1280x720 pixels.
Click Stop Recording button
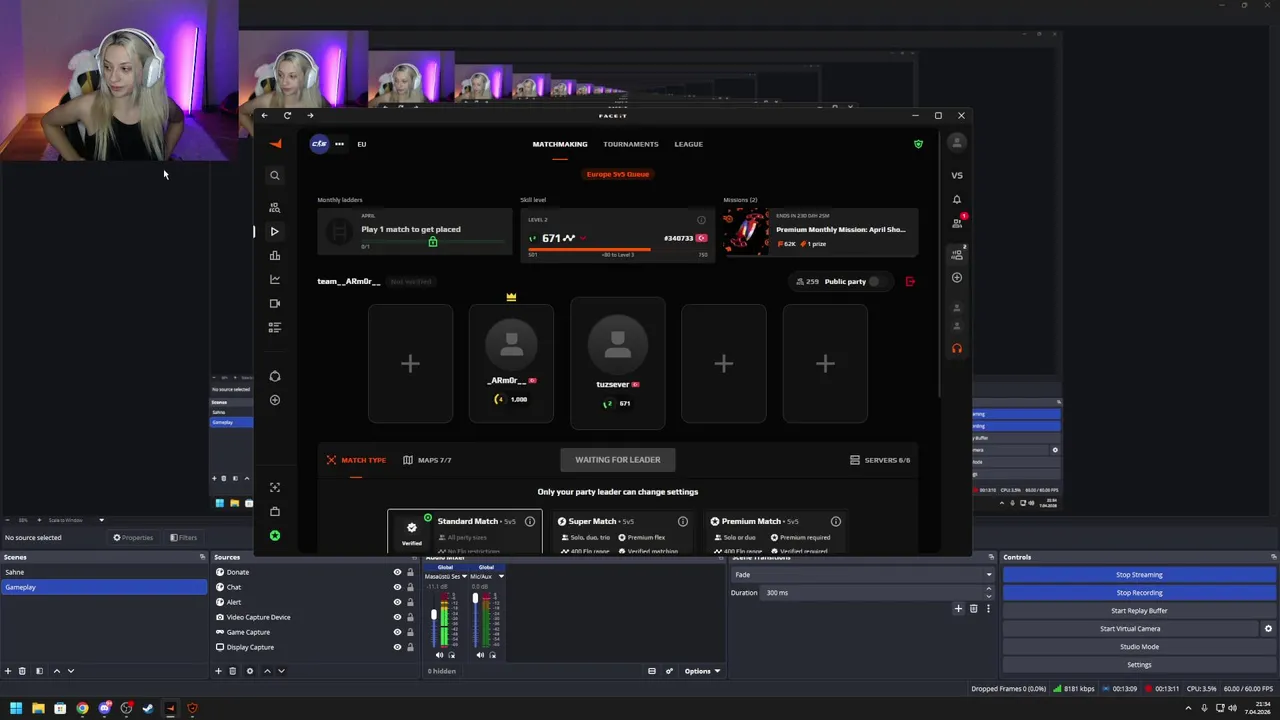[x=1139, y=593]
